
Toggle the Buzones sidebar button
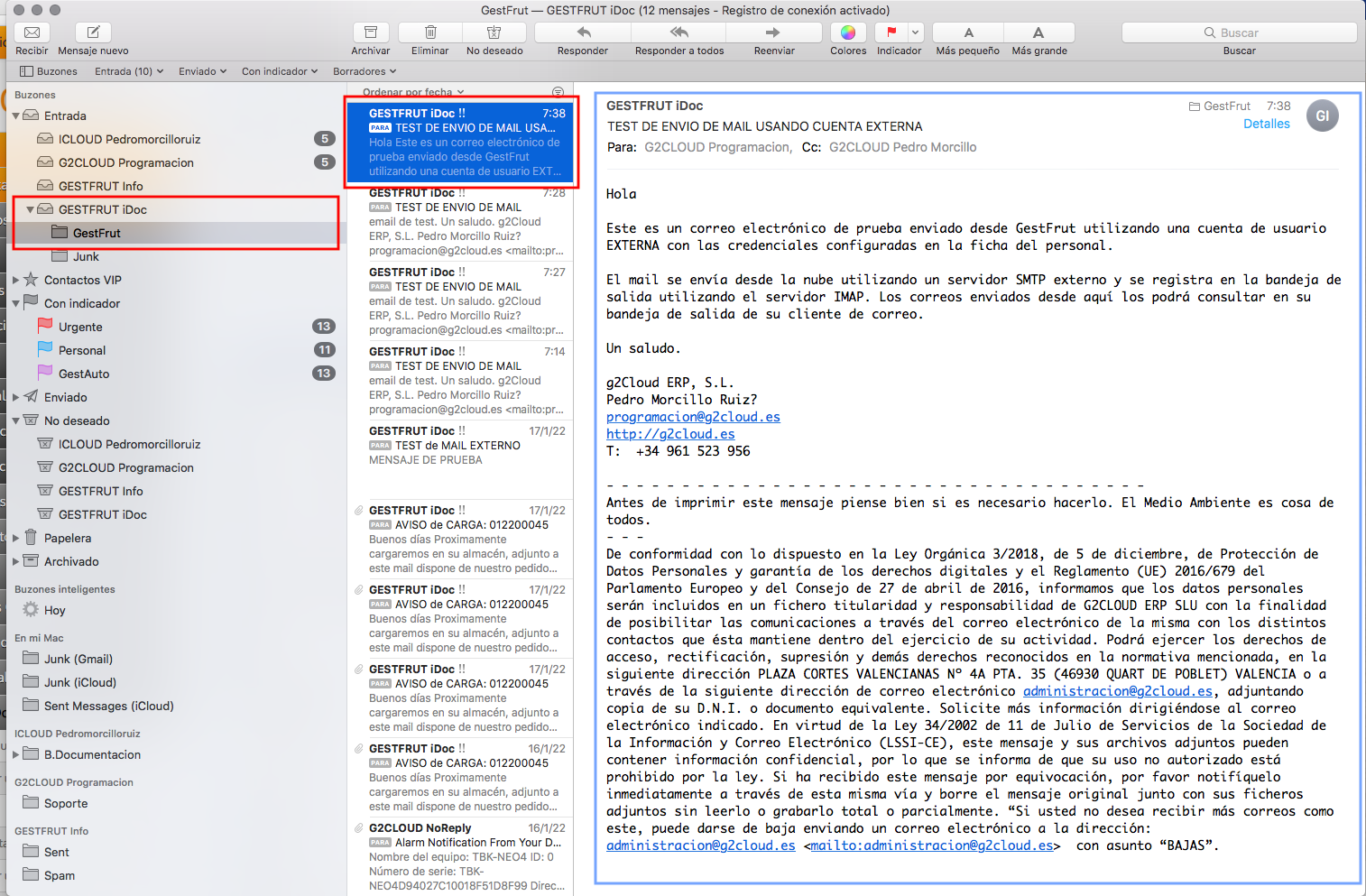click(48, 71)
